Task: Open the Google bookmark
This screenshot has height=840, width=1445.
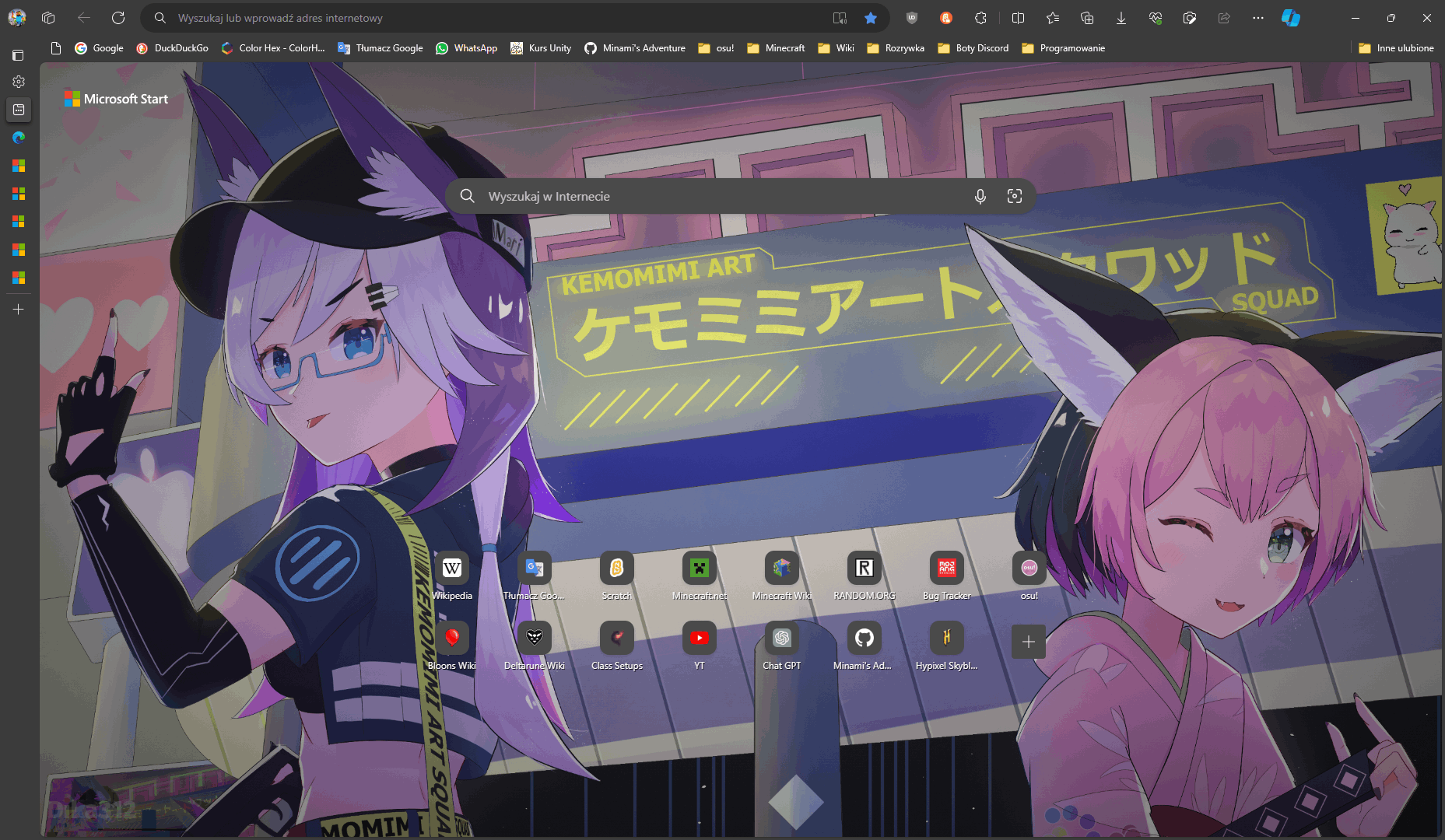Action: click(x=99, y=48)
